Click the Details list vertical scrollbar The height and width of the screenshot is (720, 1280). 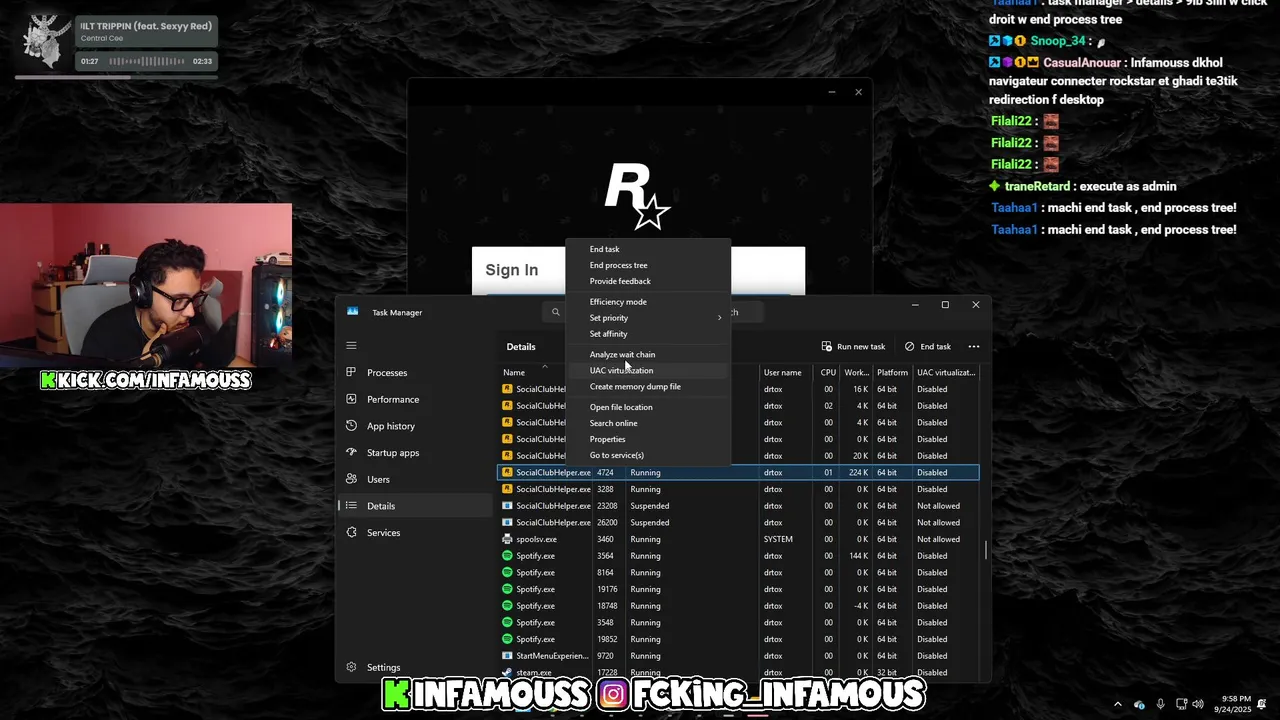tap(986, 550)
